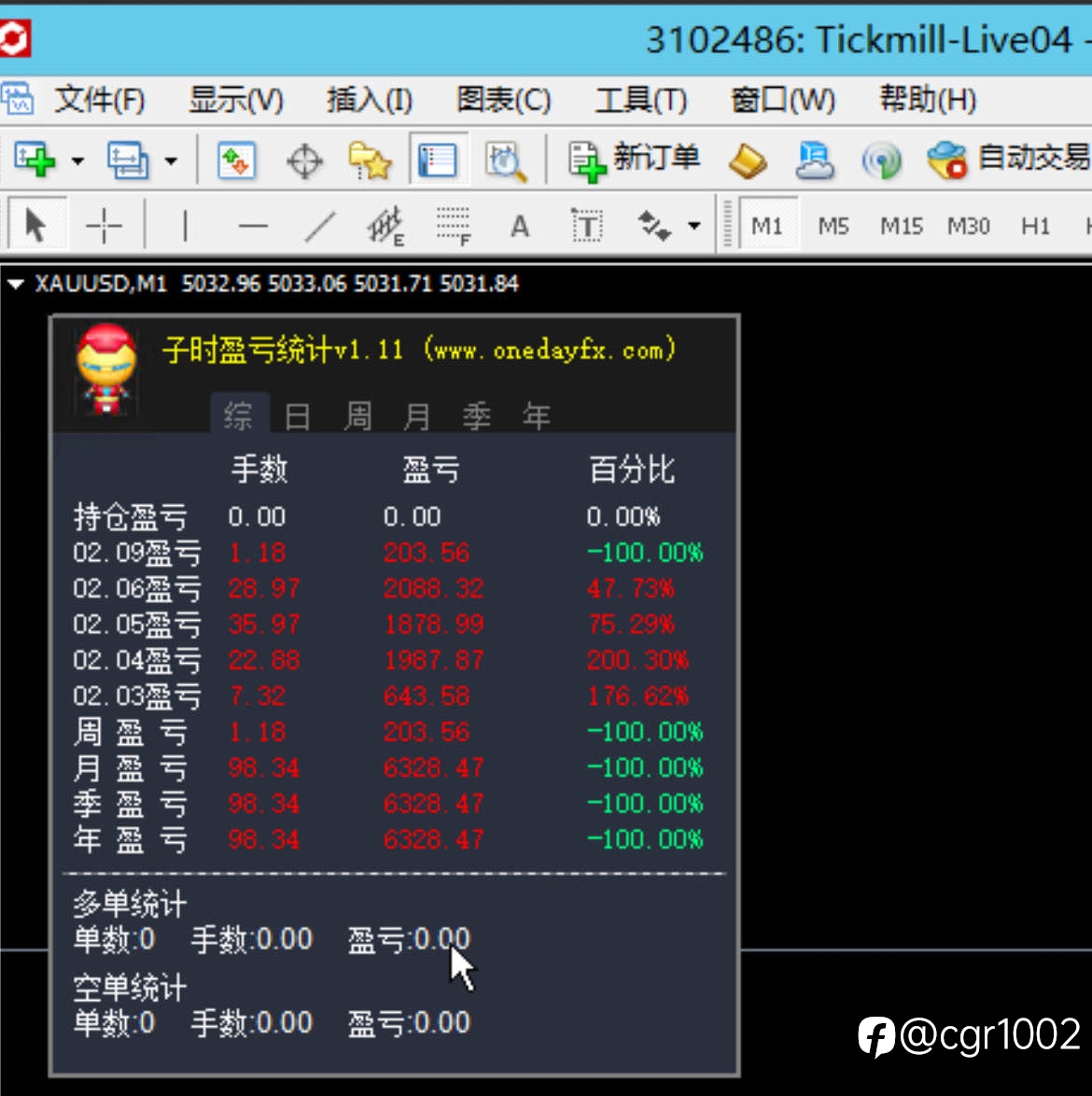This screenshot has height=1096, width=1092.
Task: Open the MetaEditor yellow book icon
Action: coord(747,161)
